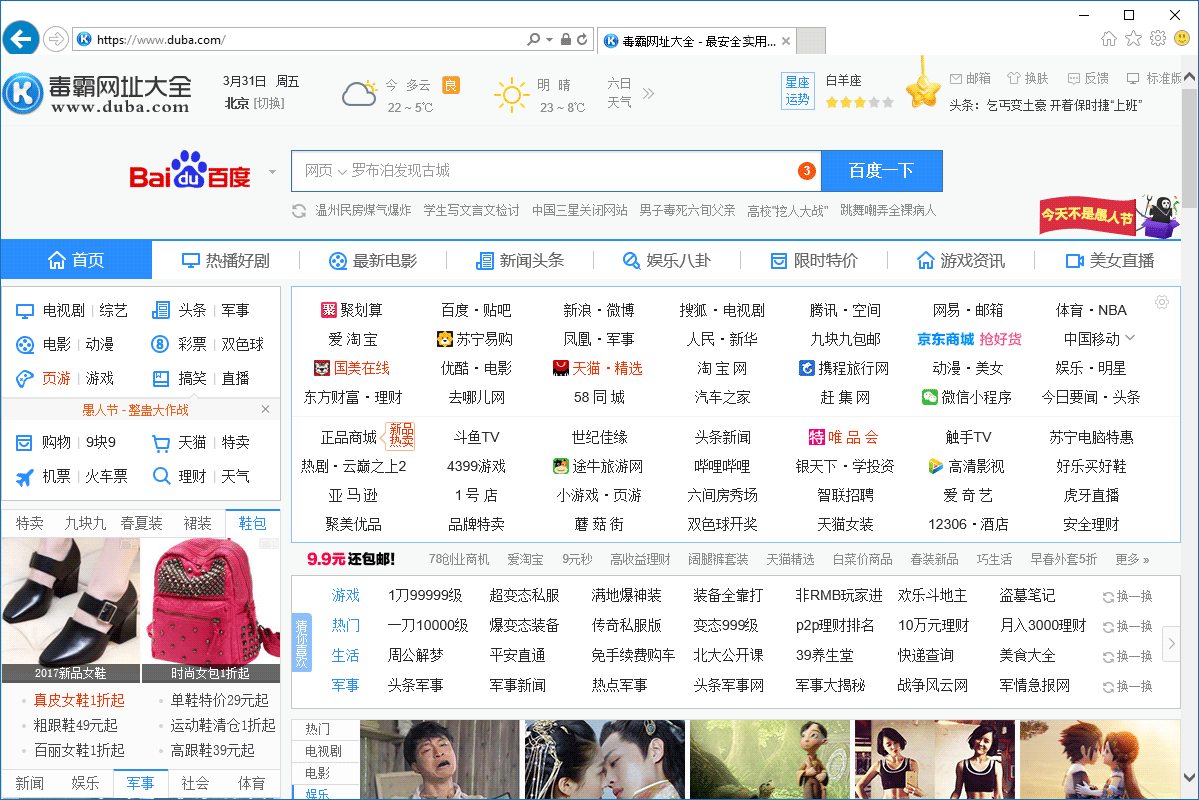Click the Duba K logo
The image size is (1199, 800).
click(23, 93)
